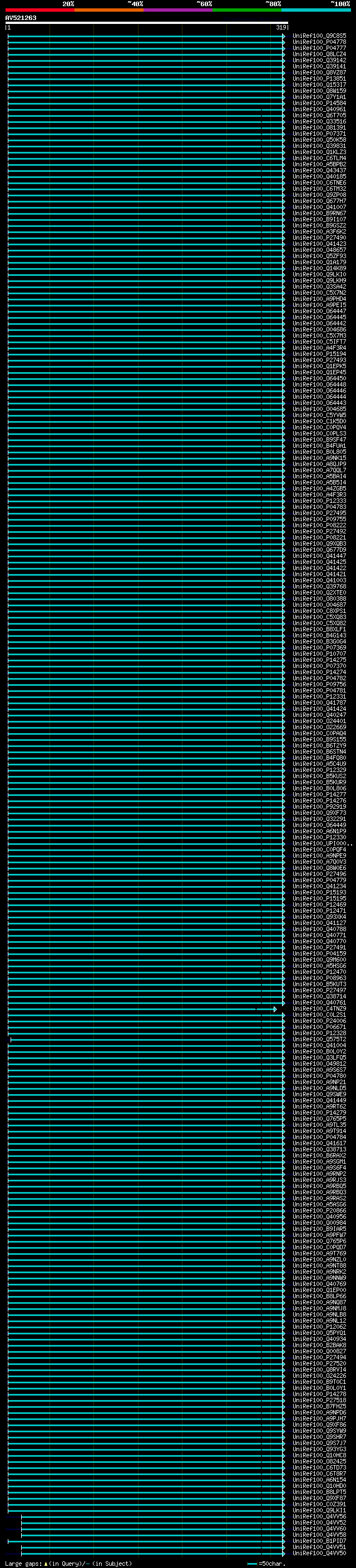The height and width of the screenshot is (1568, 356).
Task: Select UniRef100_O49812 hit
Action: click(319, 1064)
